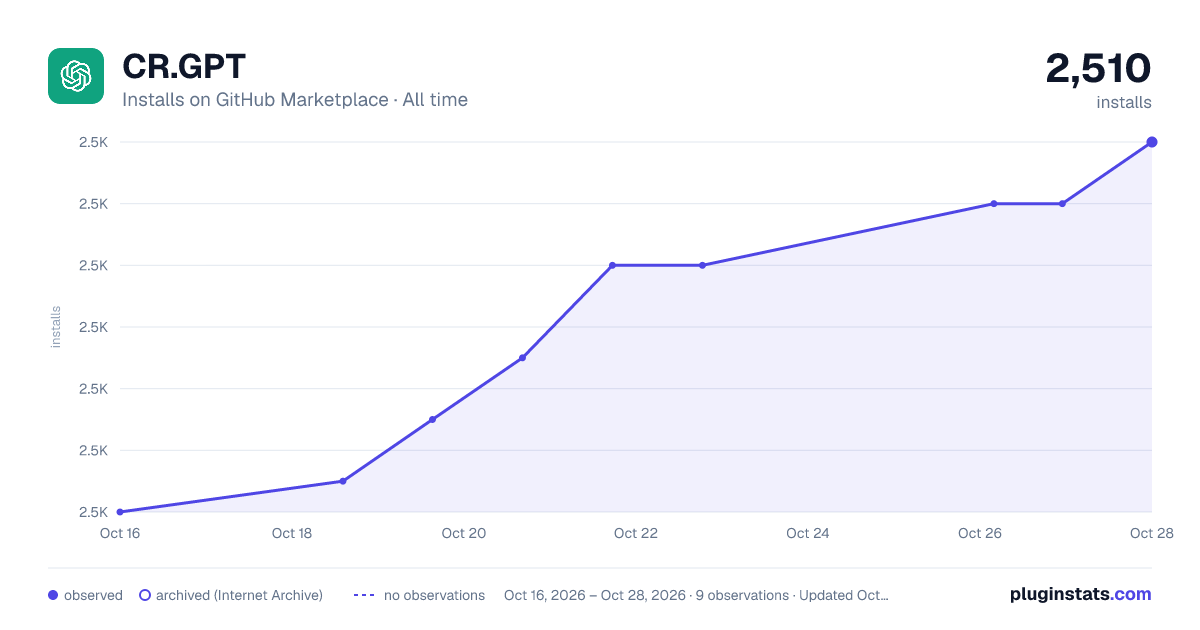Click the 'Oct 18' x-axis label
Image resolution: width=1200 pixels, height=630 pixels.
(x=292, y=533)
